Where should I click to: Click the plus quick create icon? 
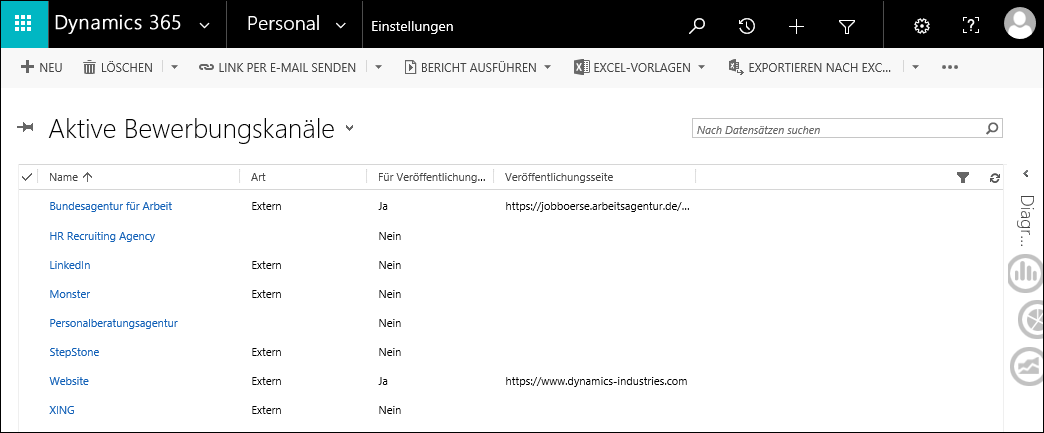796,26
